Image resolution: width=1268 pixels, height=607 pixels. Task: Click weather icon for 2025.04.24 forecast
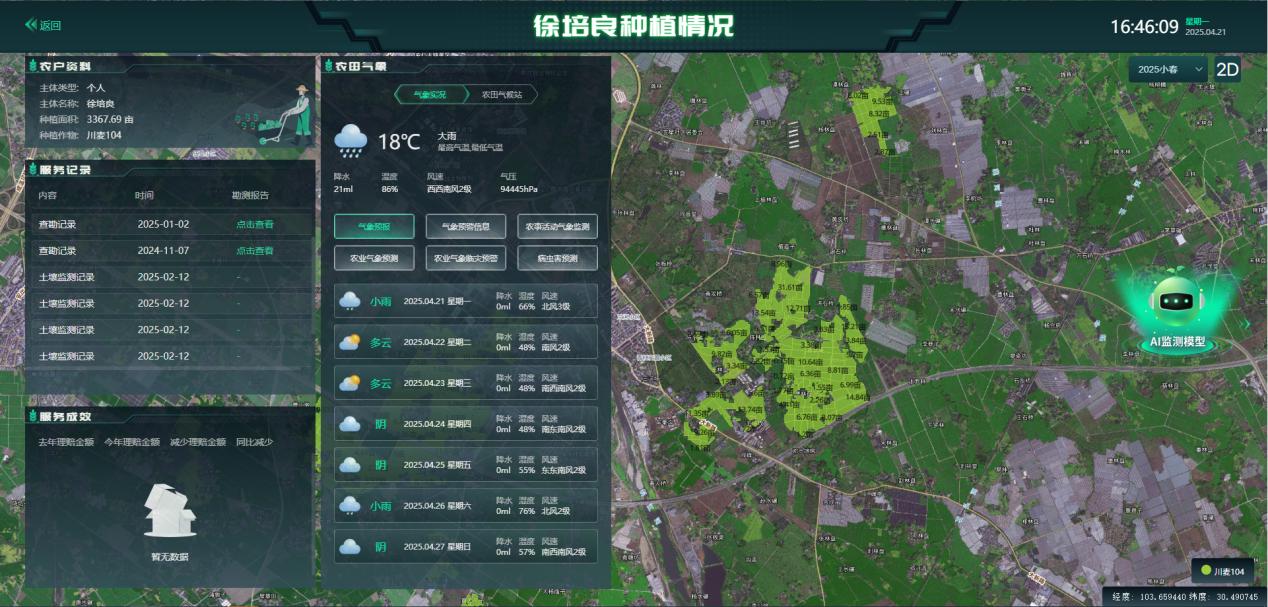tap(350, 424)
